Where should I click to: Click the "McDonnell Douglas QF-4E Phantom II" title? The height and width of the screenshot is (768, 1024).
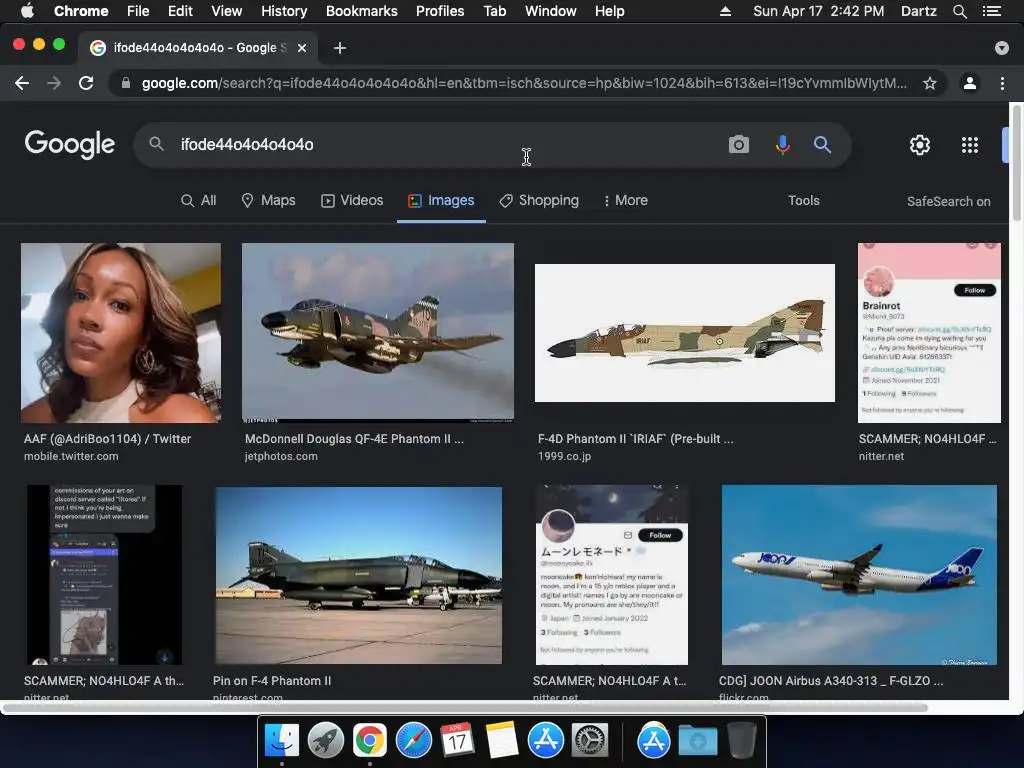click(354, 439)
